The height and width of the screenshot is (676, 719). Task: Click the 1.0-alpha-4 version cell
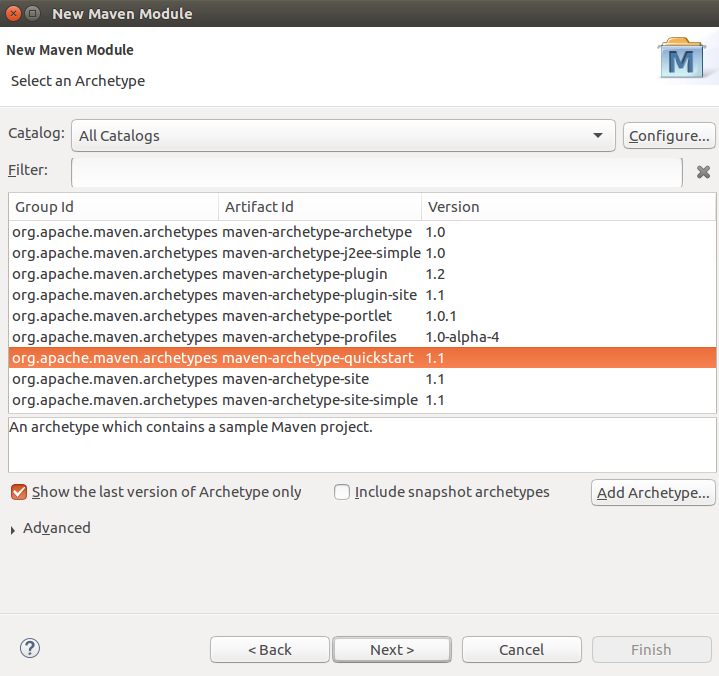(x=462, y=337)
